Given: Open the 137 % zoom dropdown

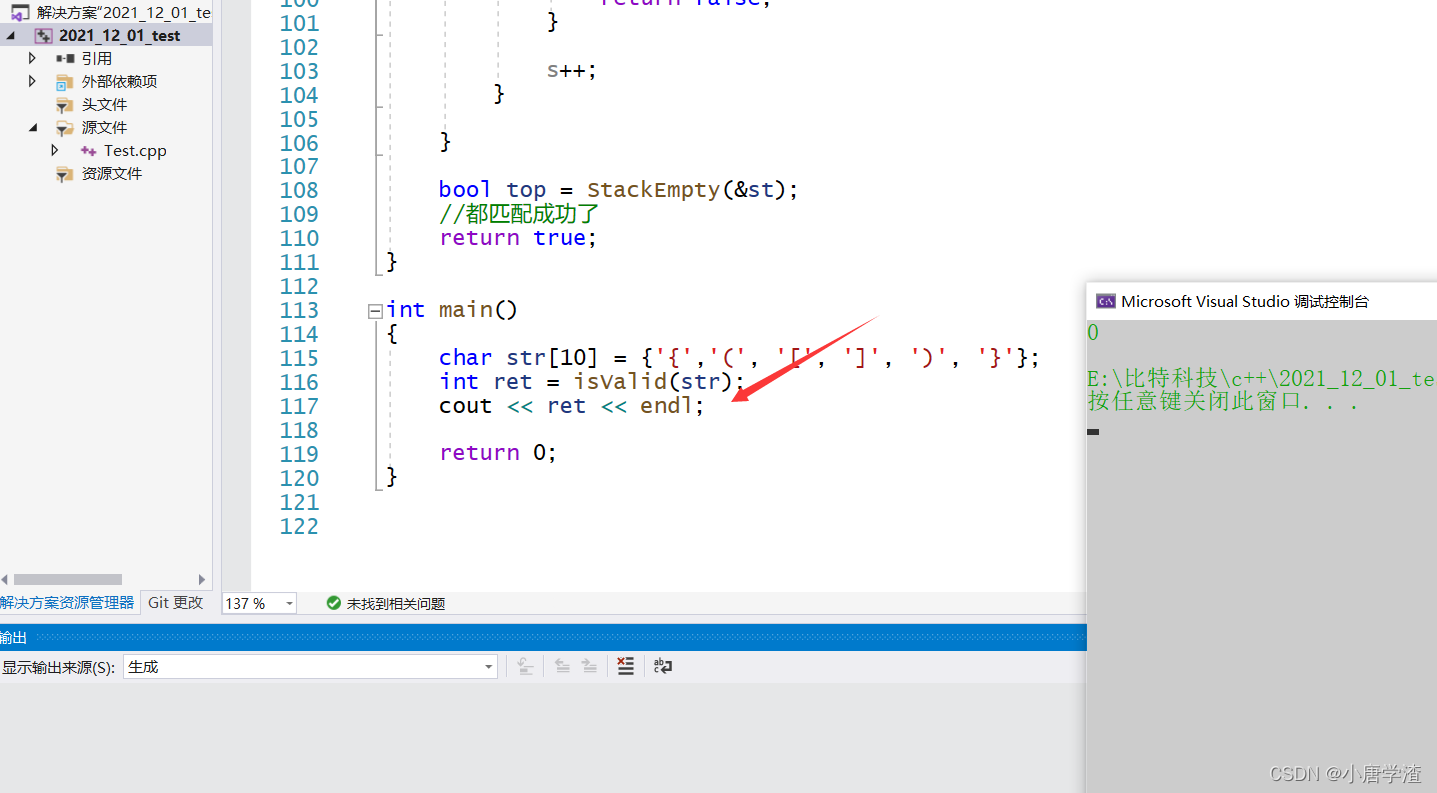Looking at the screenshot, I should coord(289,603).
